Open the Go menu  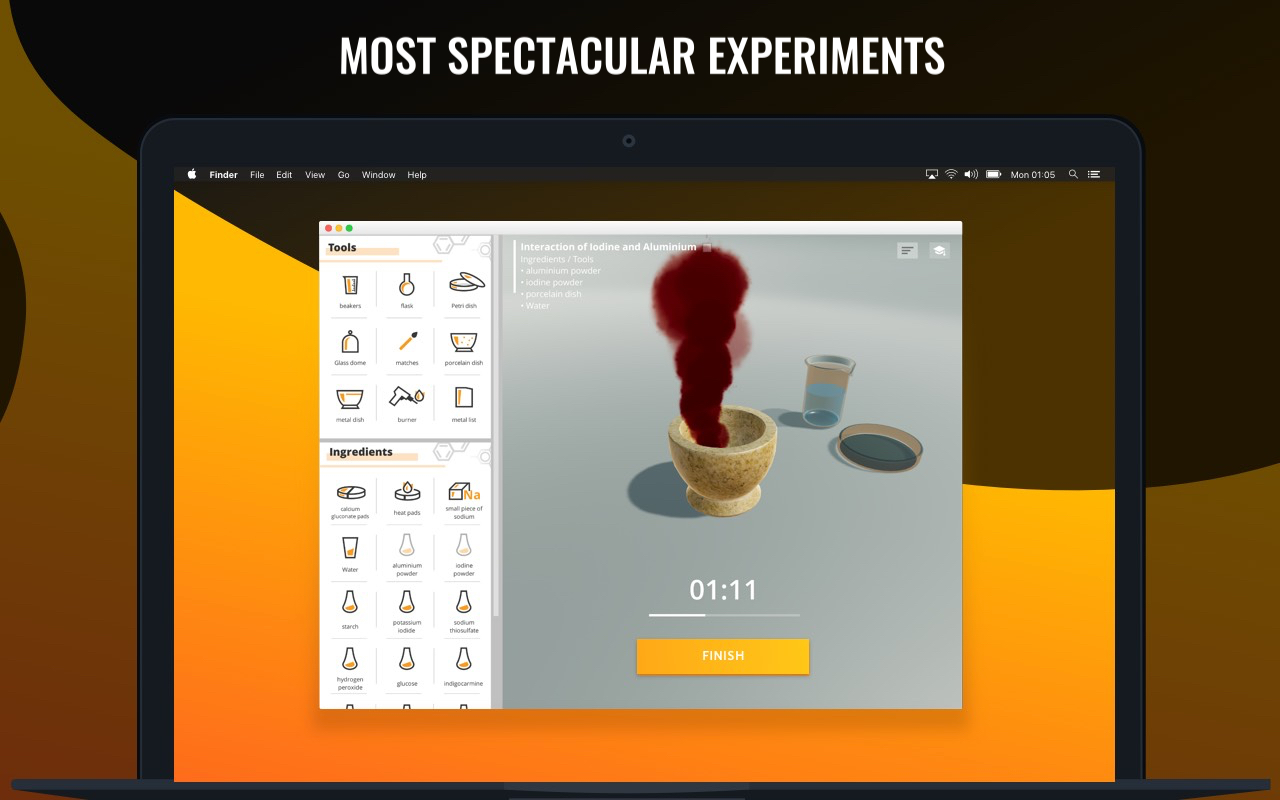(343, 175)
